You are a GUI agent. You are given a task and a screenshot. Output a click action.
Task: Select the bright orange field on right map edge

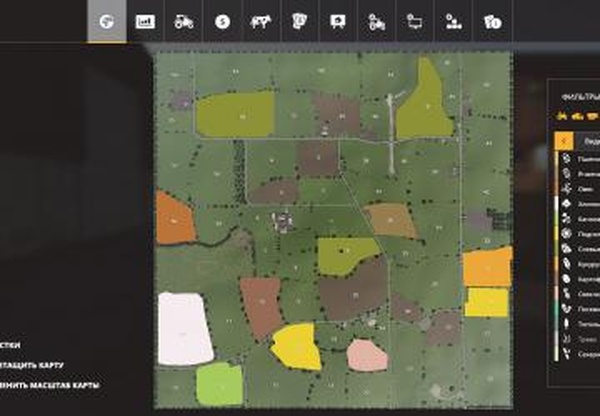(x=487, y=267)
